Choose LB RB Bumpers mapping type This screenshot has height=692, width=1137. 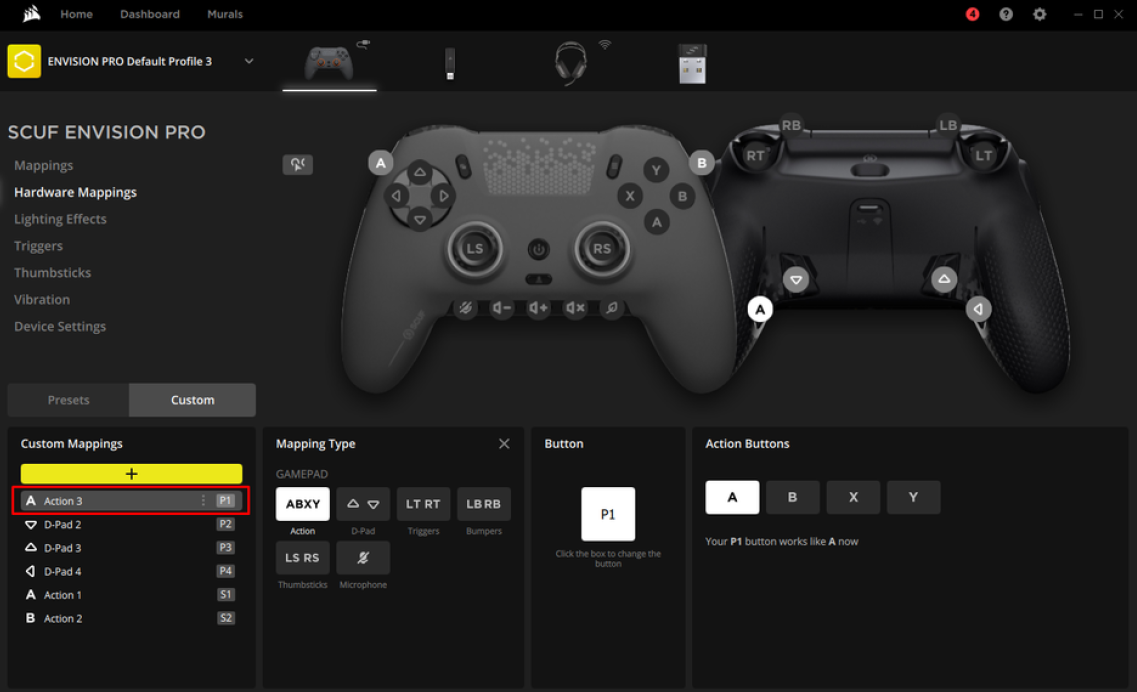[484, 504]
